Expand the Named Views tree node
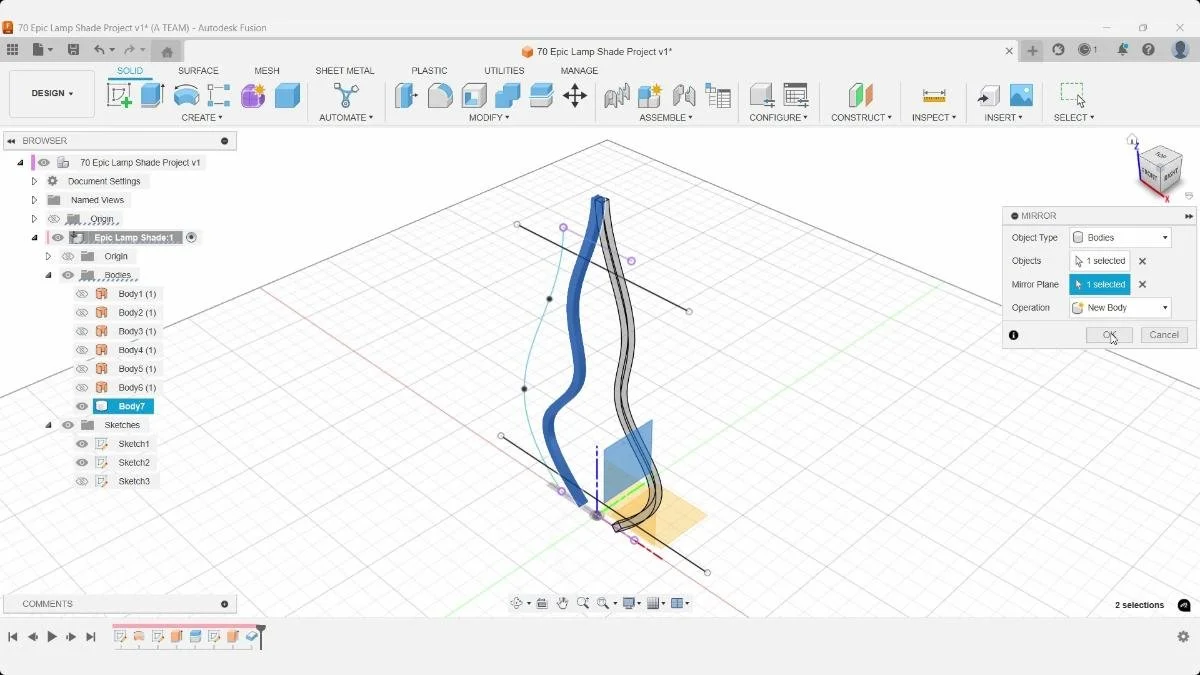1200x675 pixels. click(34, 200)
